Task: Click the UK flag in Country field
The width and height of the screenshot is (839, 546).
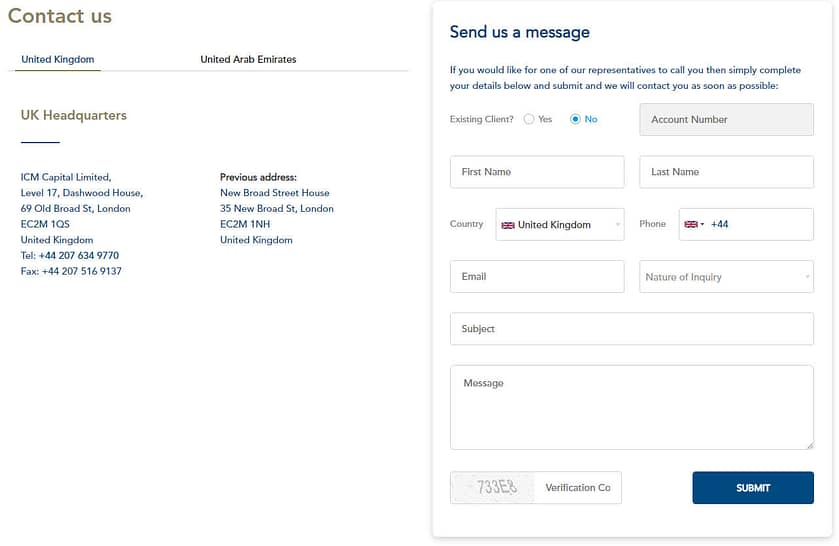Action: coord(508,225)
